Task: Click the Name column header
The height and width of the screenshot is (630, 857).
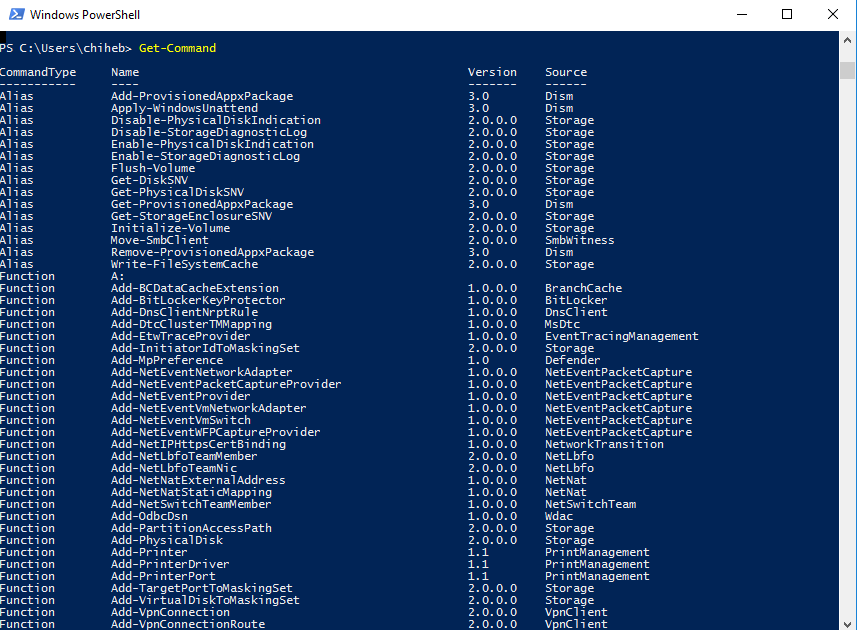Action: [x=125, y=72]
